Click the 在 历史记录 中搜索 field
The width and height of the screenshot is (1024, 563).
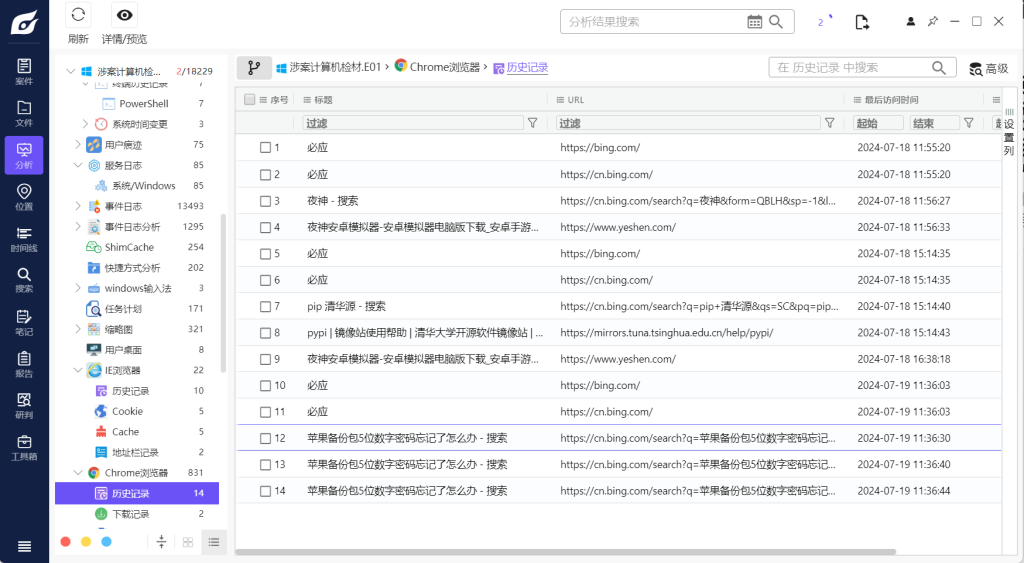pyautogui.click(x=862, y=68)
